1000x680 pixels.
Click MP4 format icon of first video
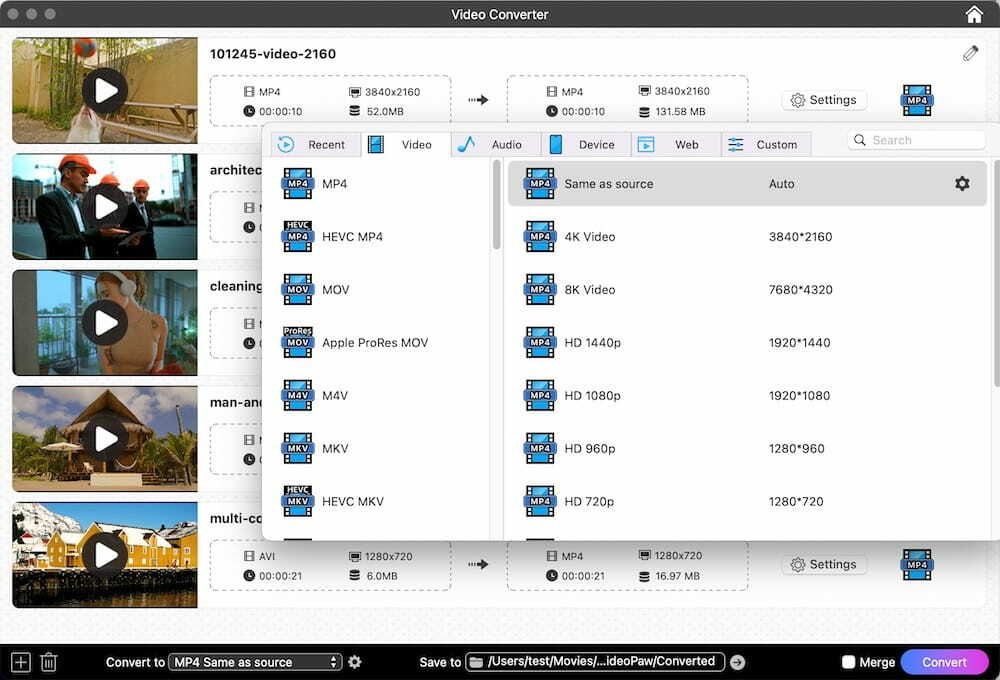click(916, 100)
